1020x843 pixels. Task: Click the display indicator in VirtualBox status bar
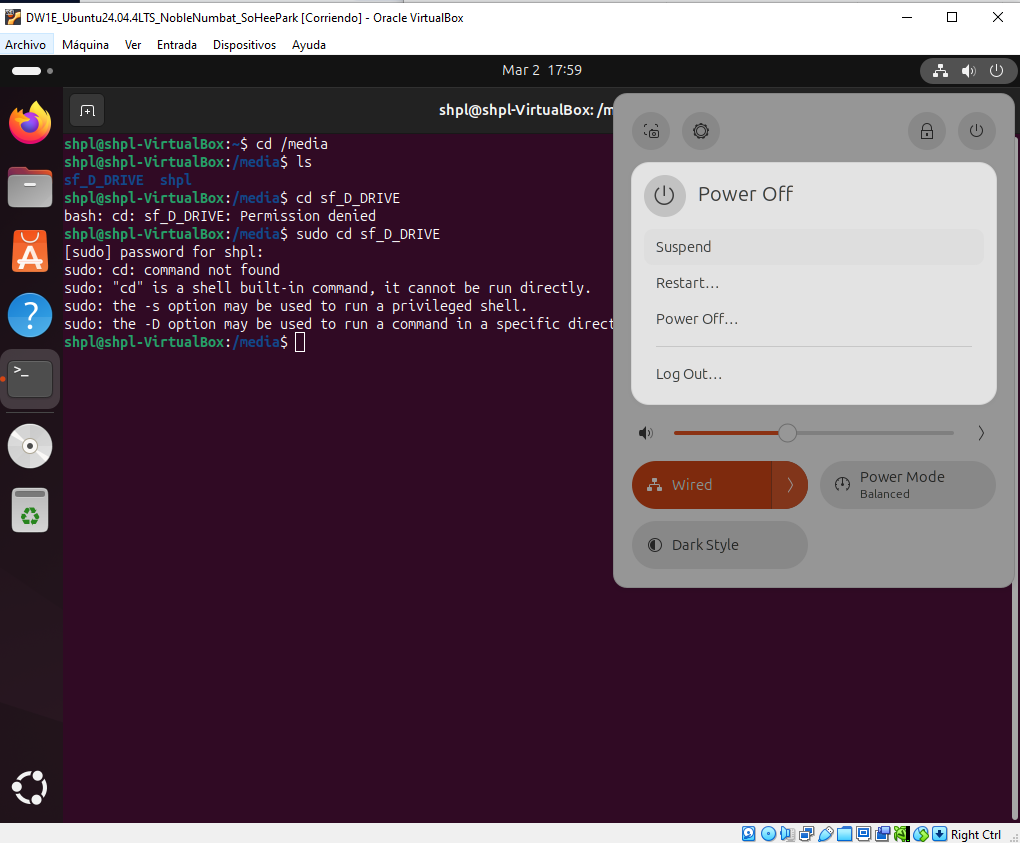pyautogui.click(x=863, y=833)
